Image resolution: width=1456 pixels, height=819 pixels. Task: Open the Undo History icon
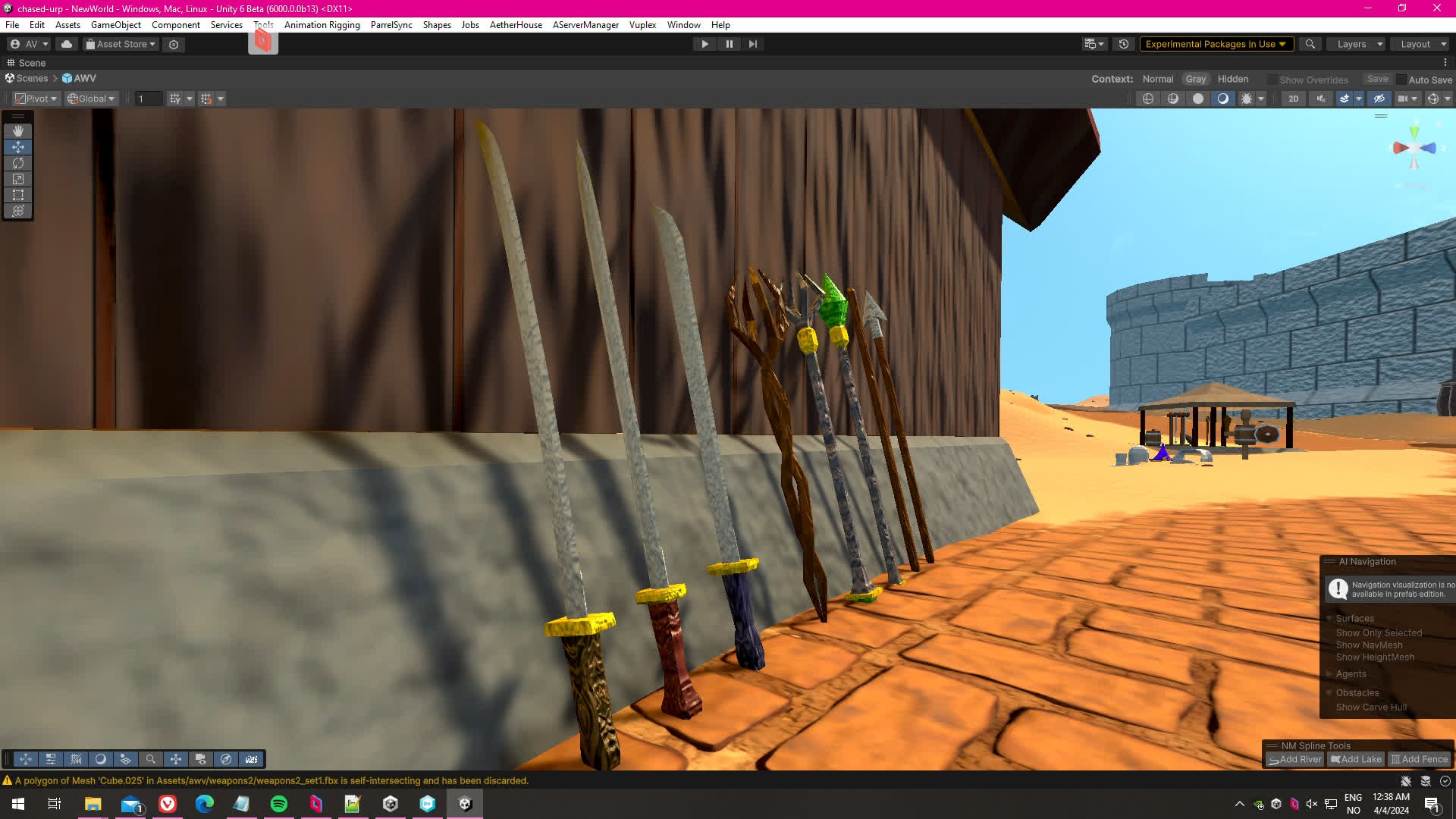point(1124,44)
